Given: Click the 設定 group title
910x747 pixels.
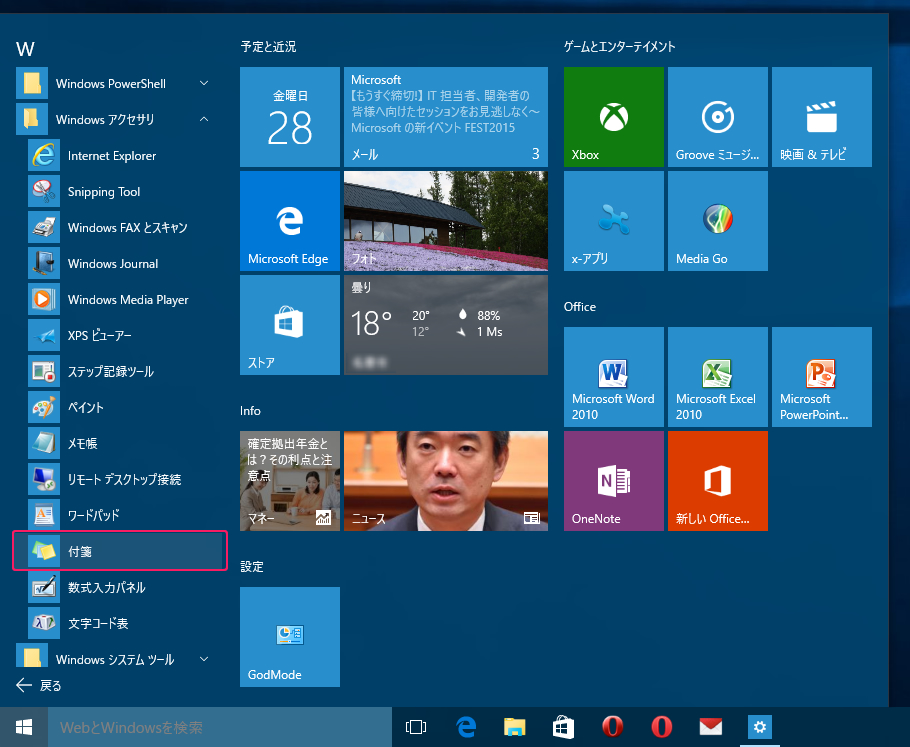Looking at the screenshot, I should [x=252, y=566].
